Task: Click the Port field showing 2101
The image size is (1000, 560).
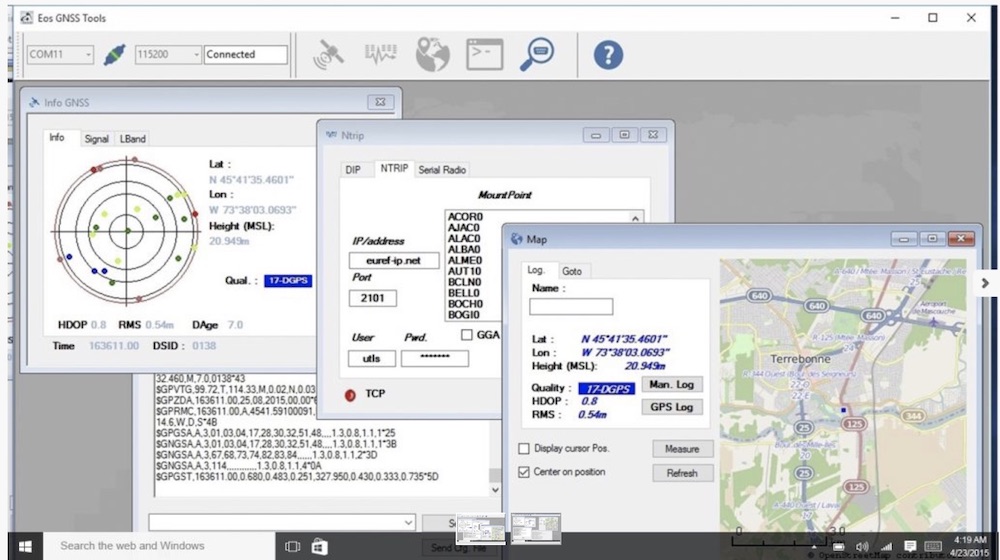Action: coord(372,298)
